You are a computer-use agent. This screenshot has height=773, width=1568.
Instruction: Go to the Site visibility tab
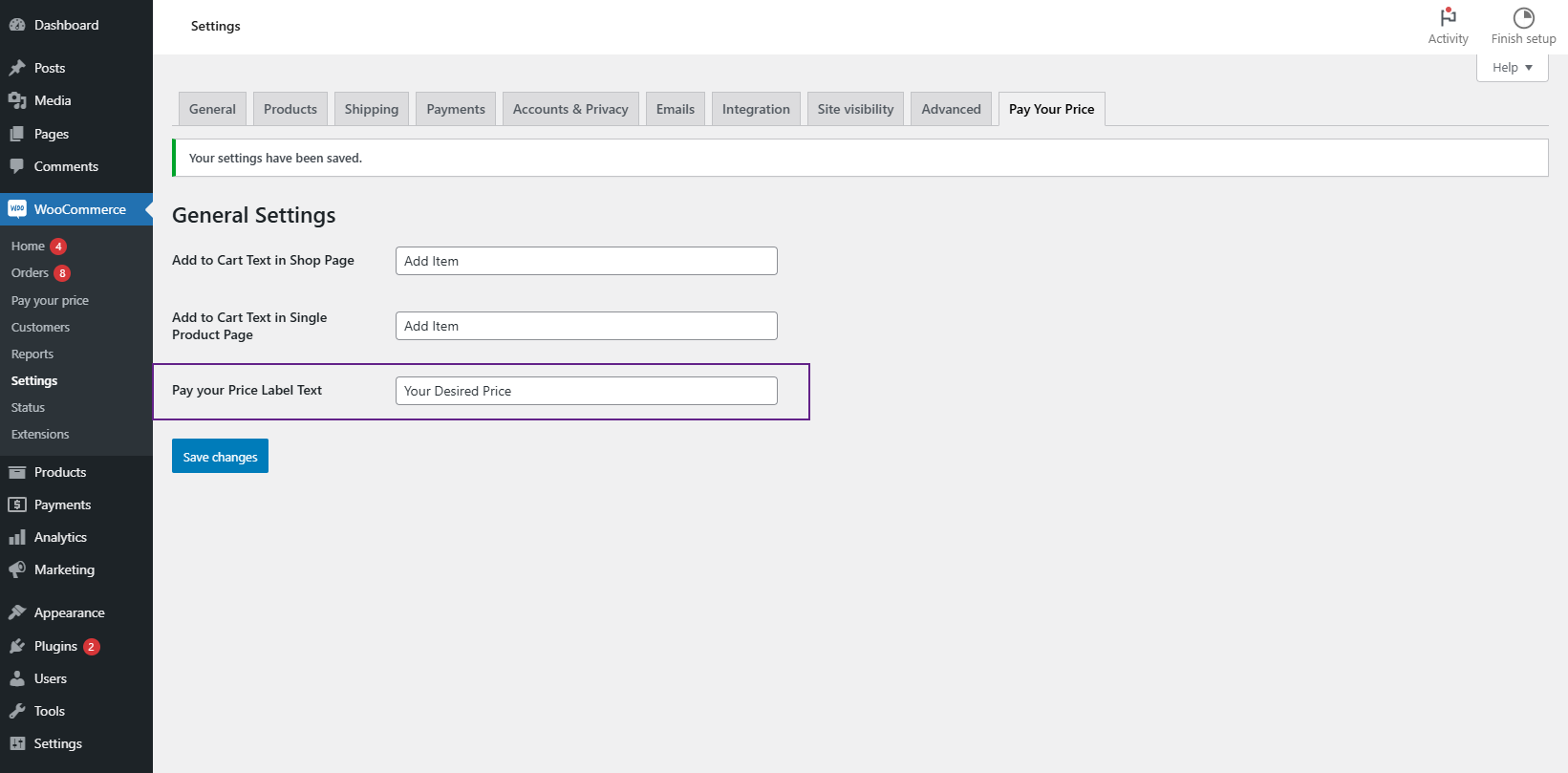(x=855, y=109)
